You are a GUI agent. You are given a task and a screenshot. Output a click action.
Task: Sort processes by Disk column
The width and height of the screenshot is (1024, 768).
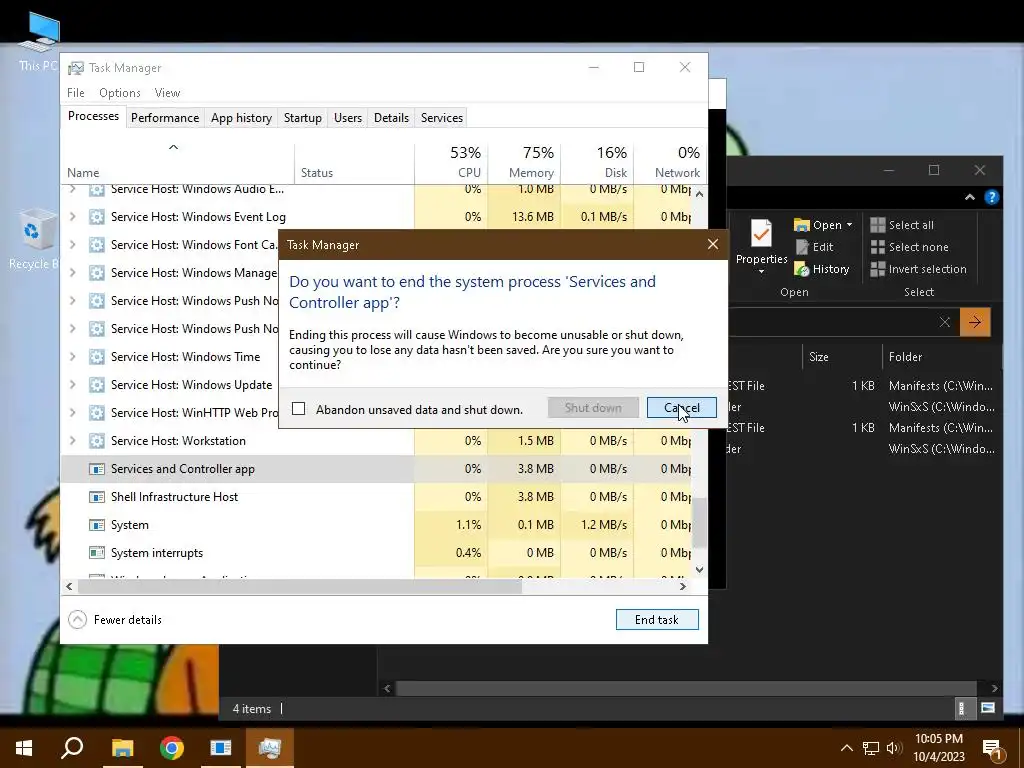597,162
